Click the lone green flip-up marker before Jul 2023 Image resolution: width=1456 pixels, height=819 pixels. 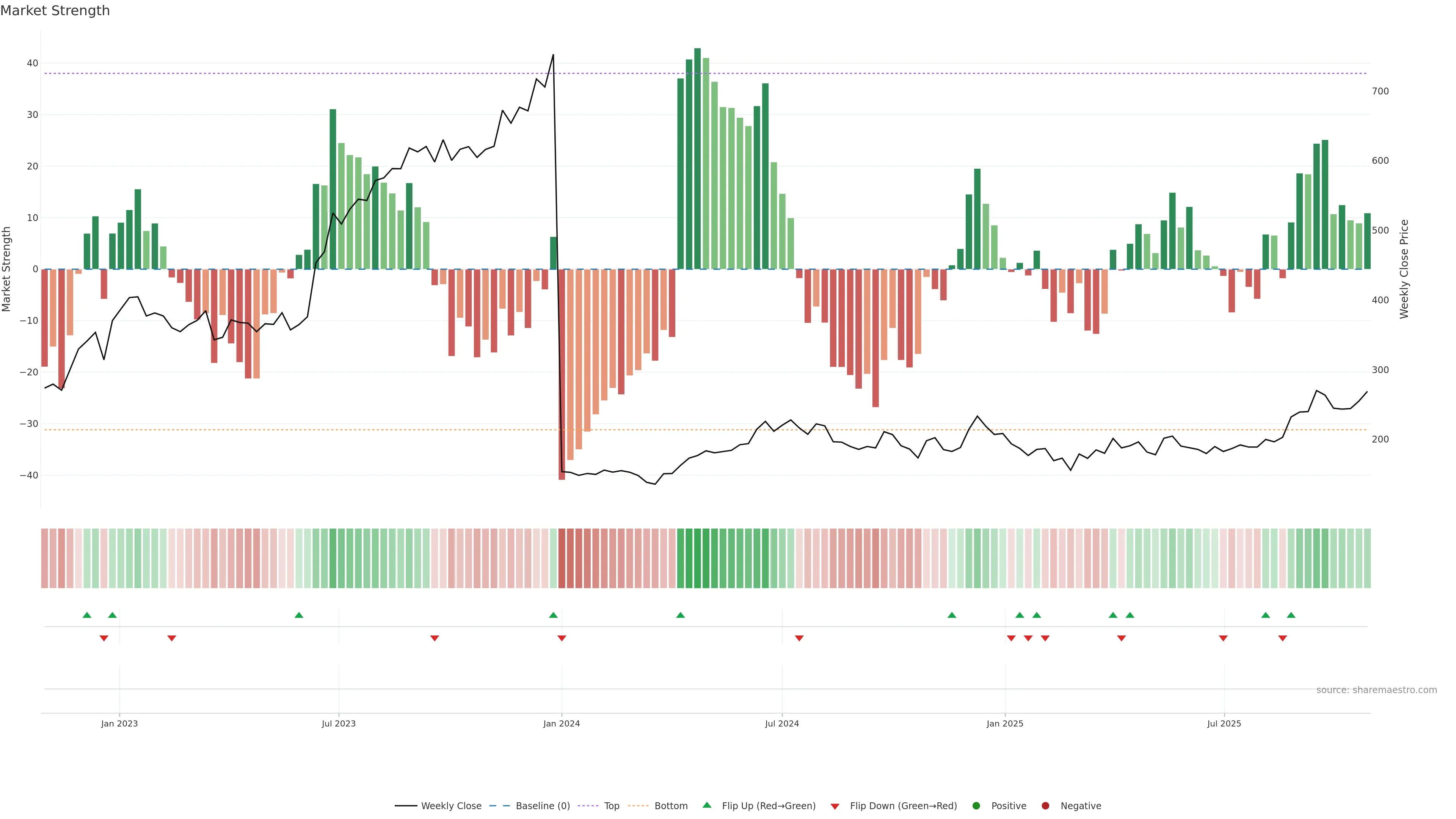tap(299, 615)
